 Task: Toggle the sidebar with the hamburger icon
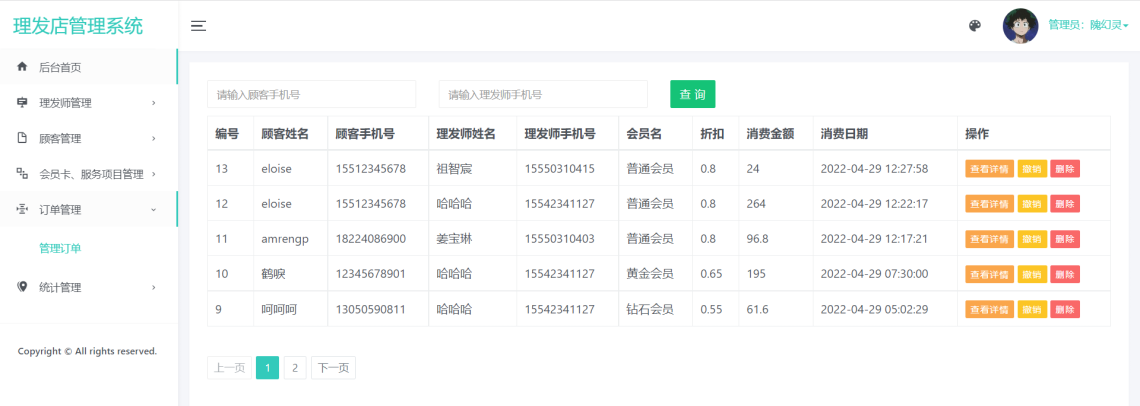tap(198, 26)
